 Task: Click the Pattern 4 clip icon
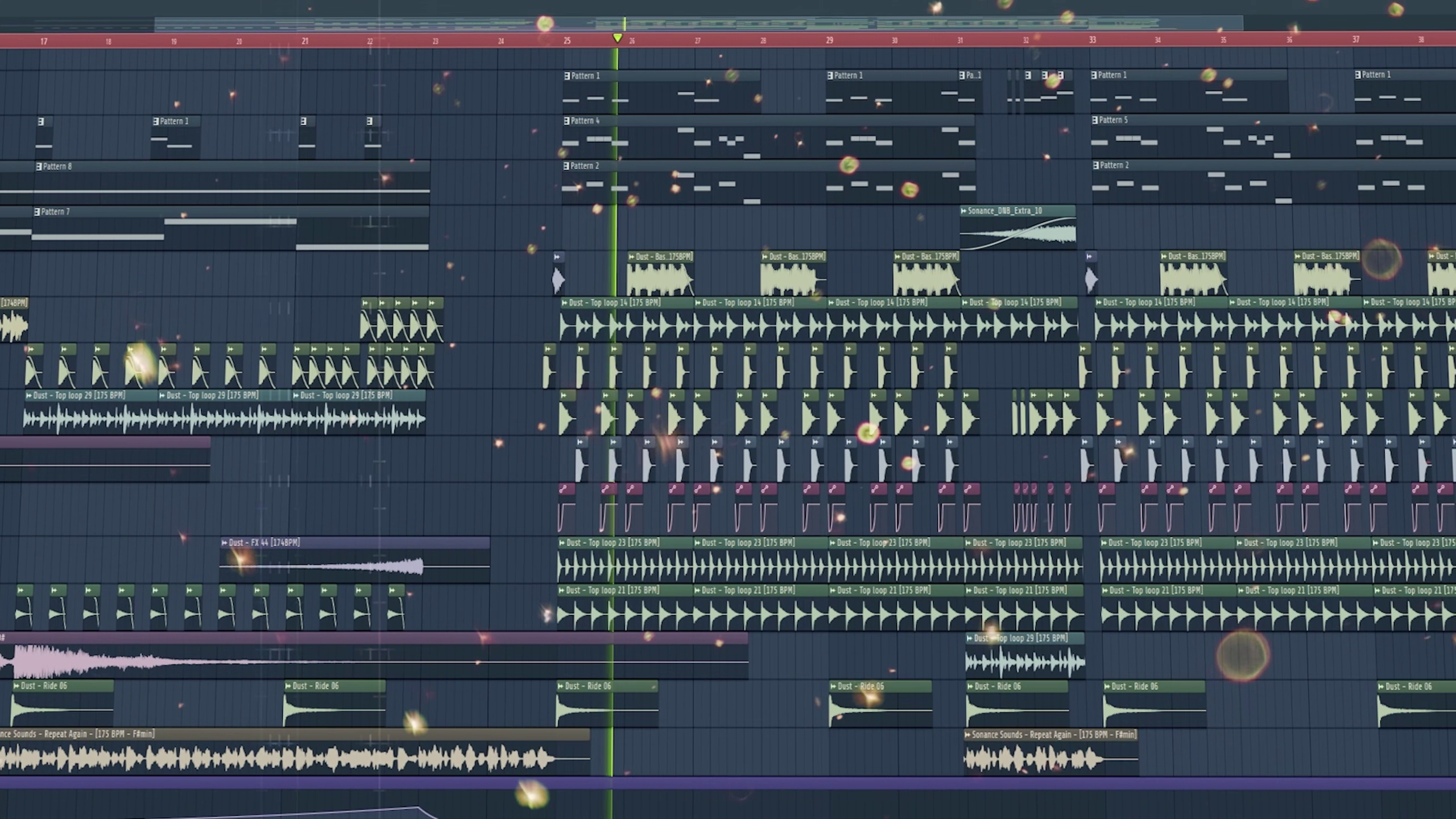click(566, 121)
